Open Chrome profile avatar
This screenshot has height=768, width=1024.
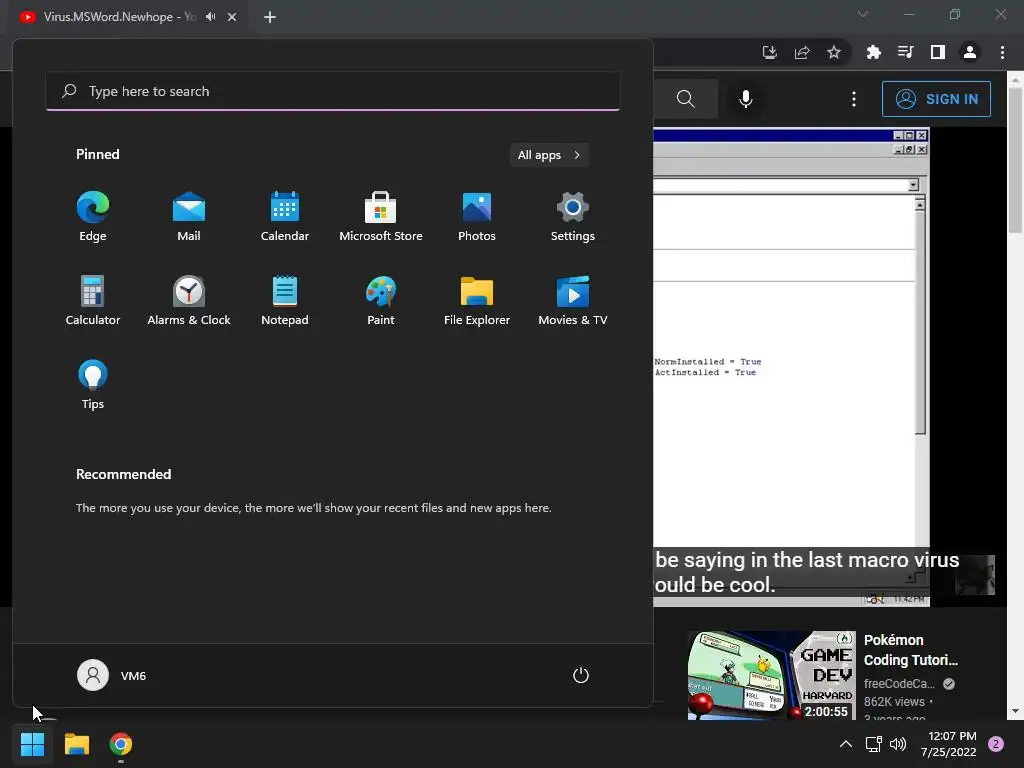coord(970,52)
